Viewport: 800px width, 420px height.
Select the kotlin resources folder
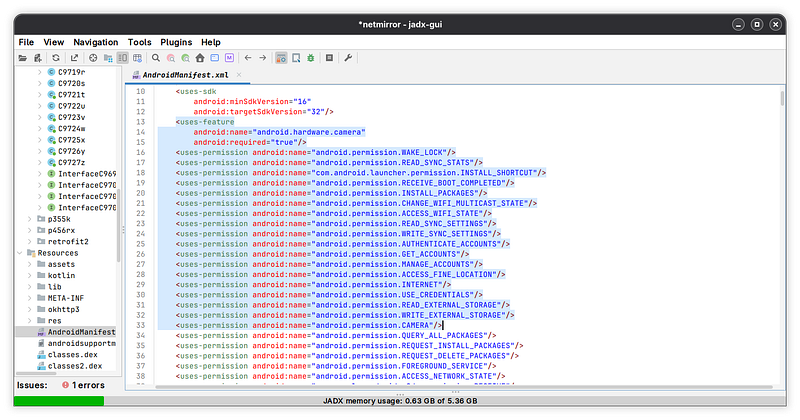(x=61, y=276)
